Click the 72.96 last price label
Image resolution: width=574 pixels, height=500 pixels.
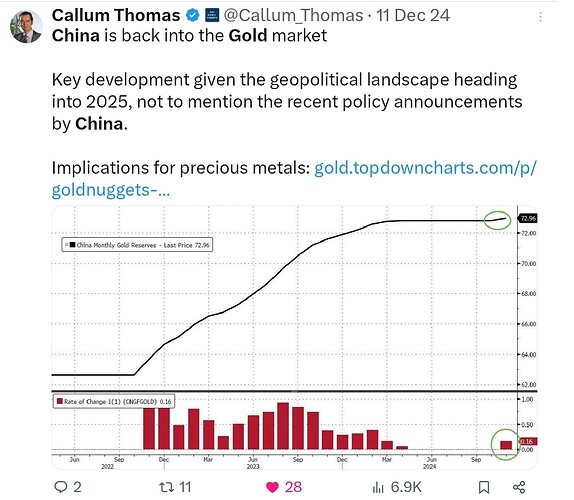click(528, 219)
